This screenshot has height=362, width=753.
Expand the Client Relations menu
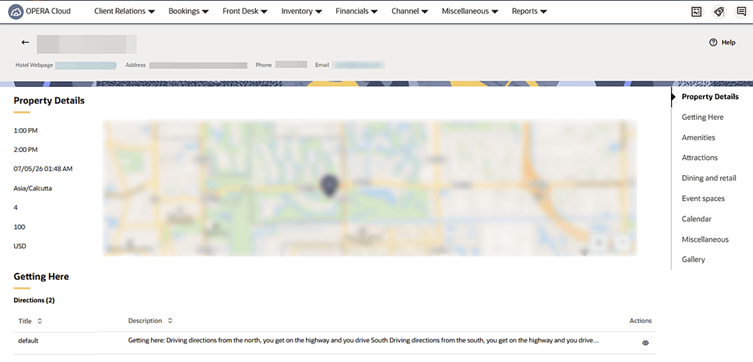point(124,11)
